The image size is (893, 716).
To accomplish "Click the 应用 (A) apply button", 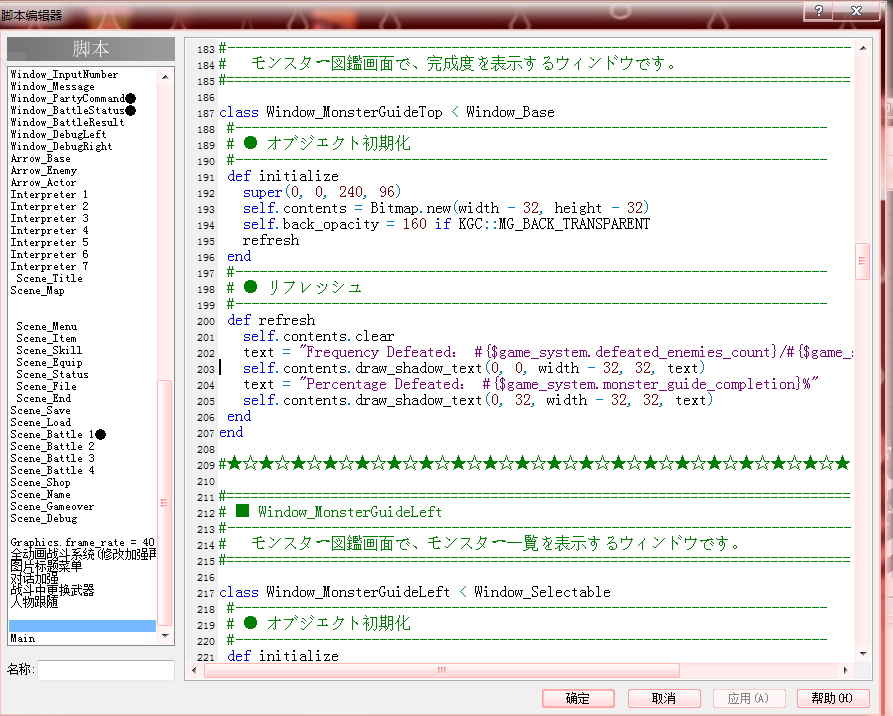I will 748,698.
